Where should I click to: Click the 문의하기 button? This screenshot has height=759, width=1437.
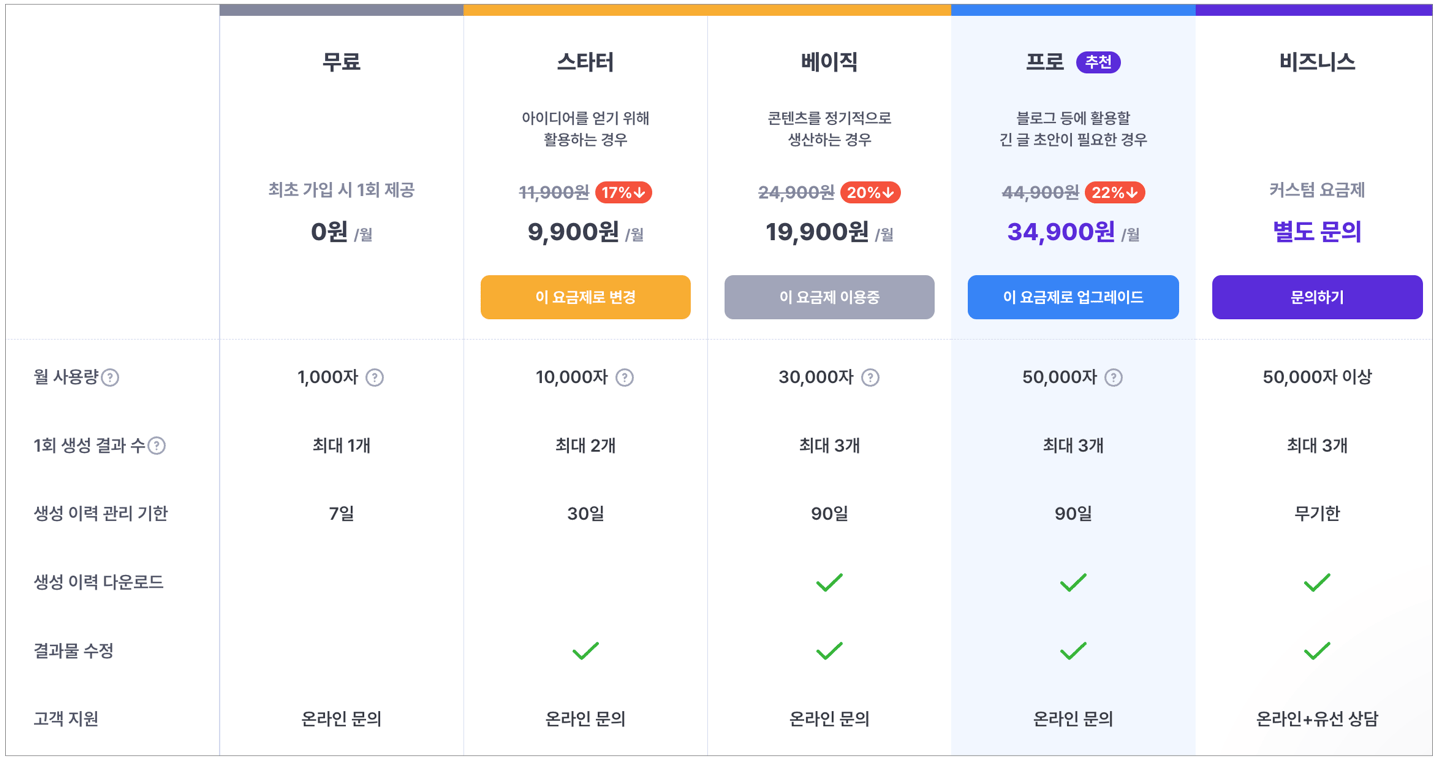pos(1317,297)
